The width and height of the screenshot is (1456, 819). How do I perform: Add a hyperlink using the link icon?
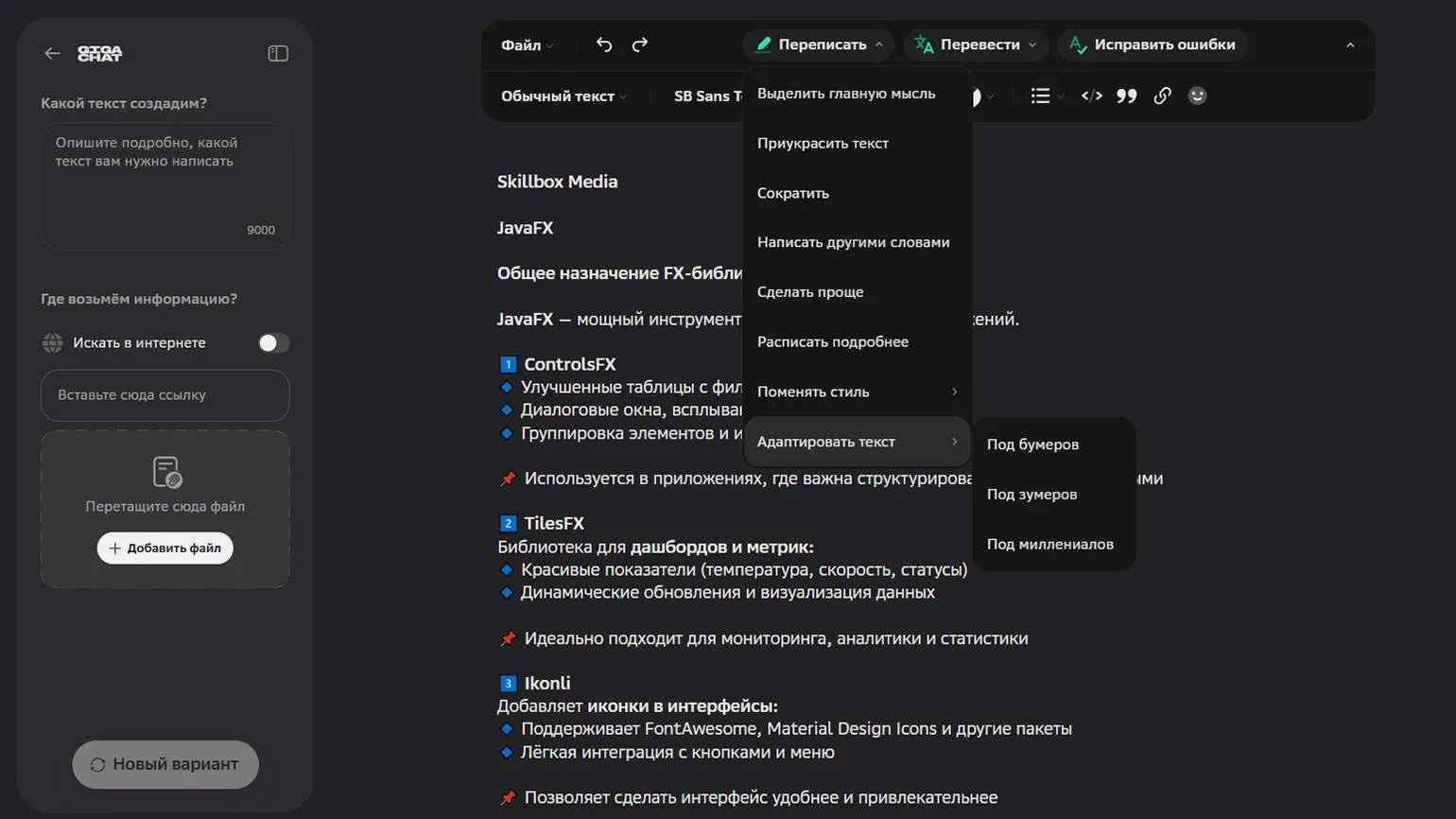coord(1162,96)
